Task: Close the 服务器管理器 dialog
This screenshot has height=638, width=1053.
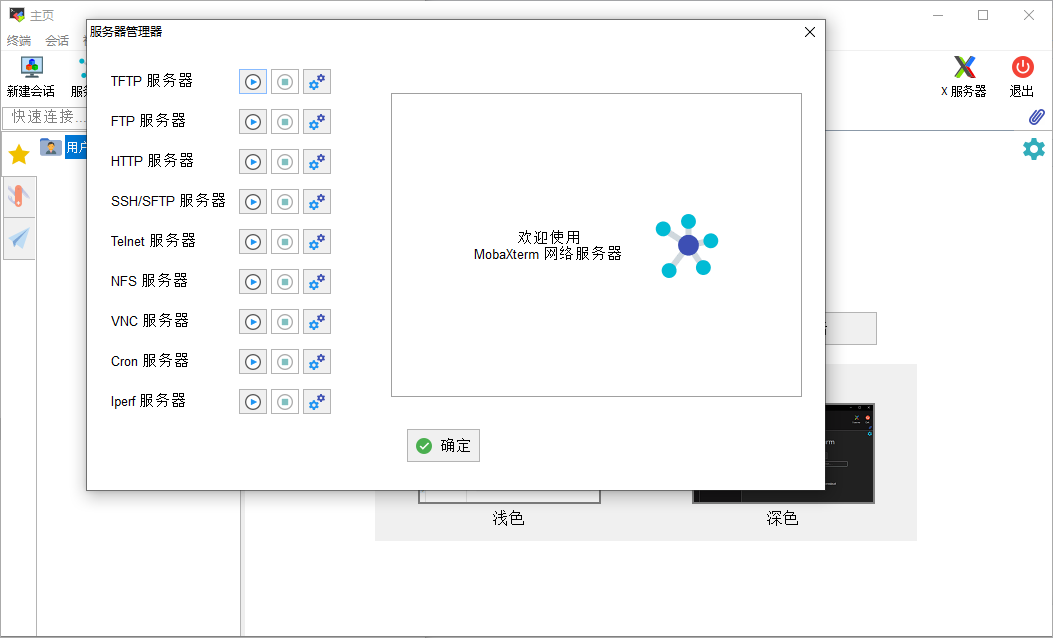Action: pos(810,32)
